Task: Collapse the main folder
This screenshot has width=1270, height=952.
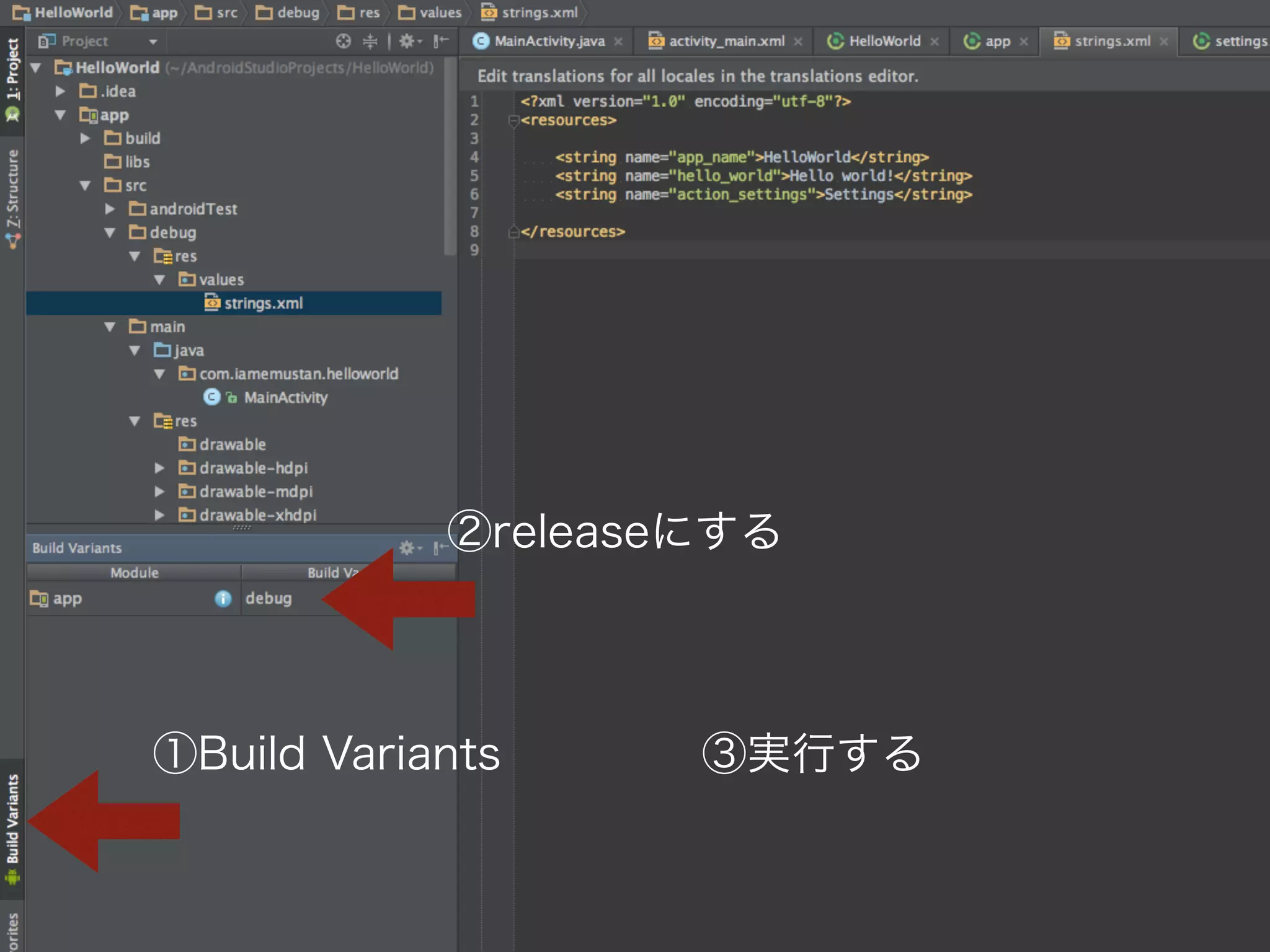Action: tap(110, 327)
